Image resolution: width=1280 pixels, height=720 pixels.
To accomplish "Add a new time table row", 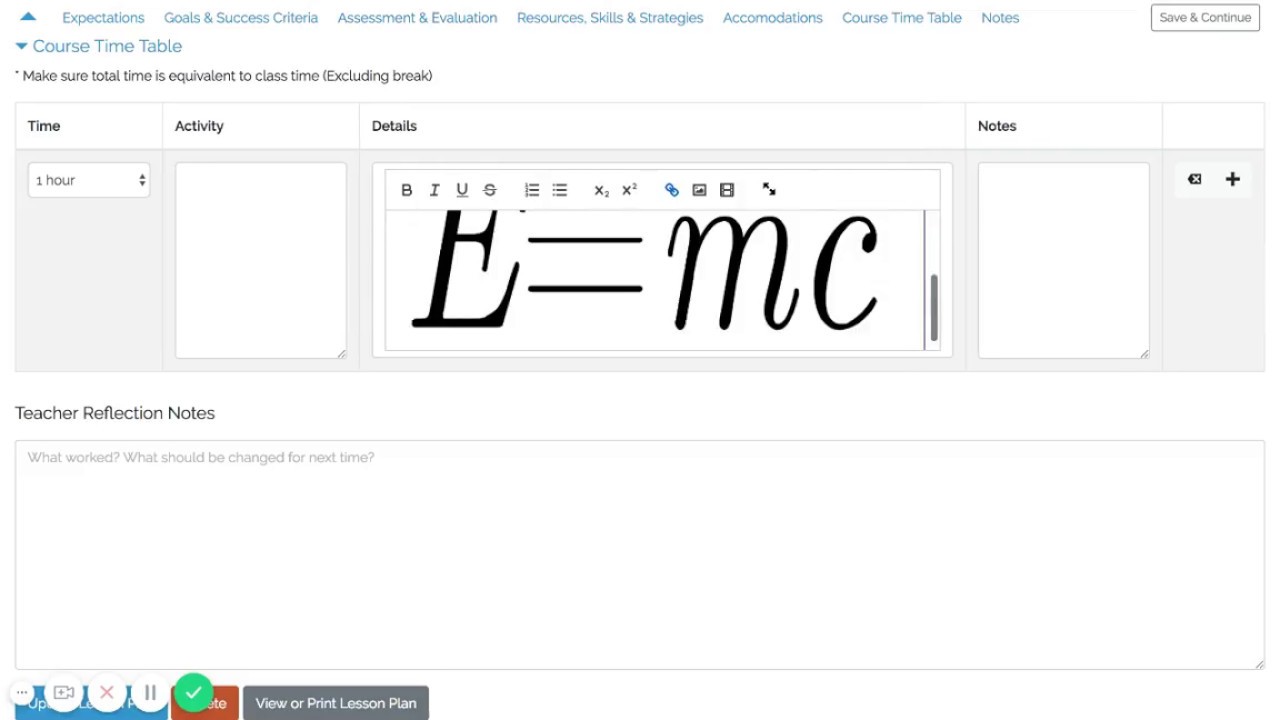I will tap(1232, 179).
